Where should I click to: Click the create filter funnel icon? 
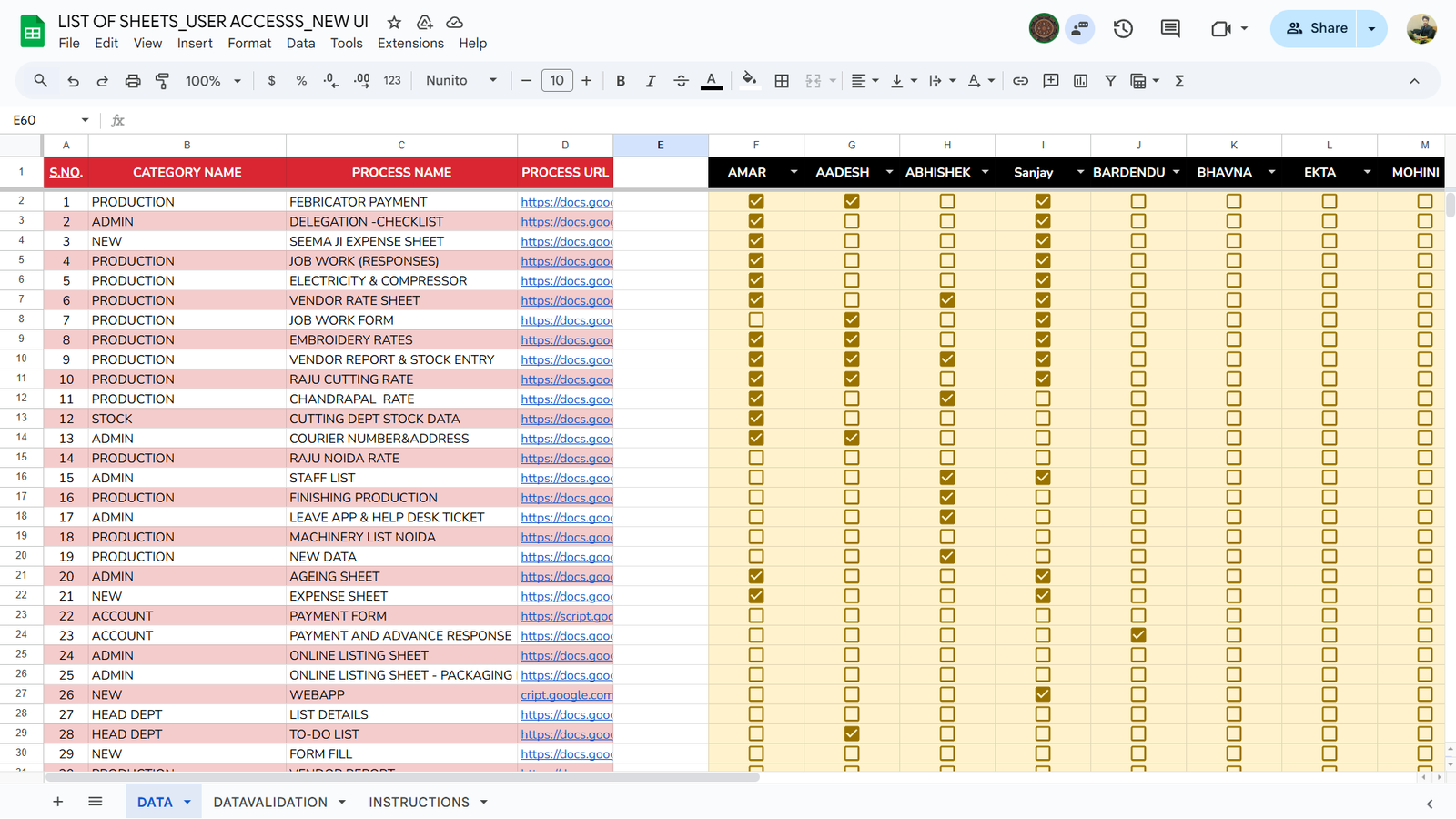1110,81
